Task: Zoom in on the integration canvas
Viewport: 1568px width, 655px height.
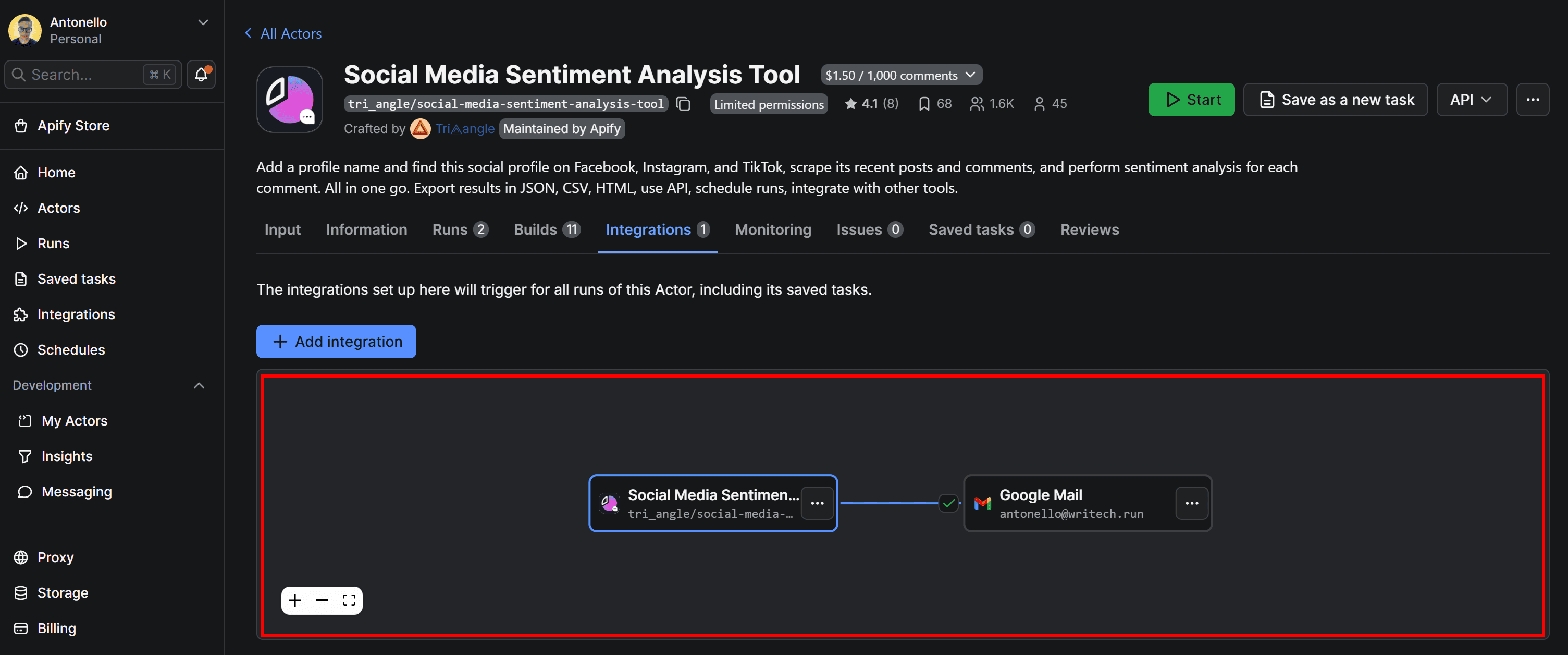Action: click(x=295, y=600)
